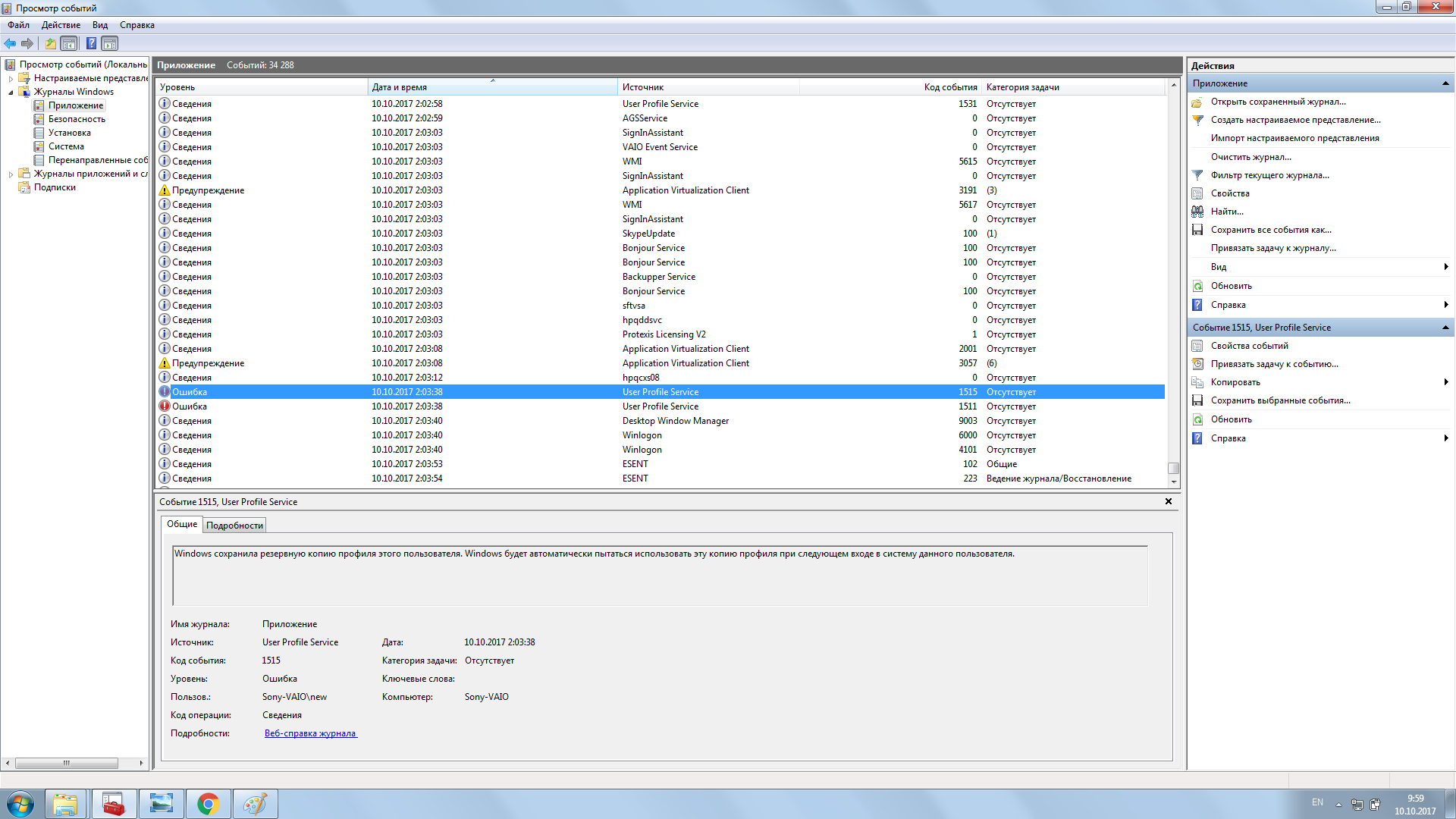Collapse the Приложение actions section header
This screenshot has height=819, width=1456.
click(1445, 83)
